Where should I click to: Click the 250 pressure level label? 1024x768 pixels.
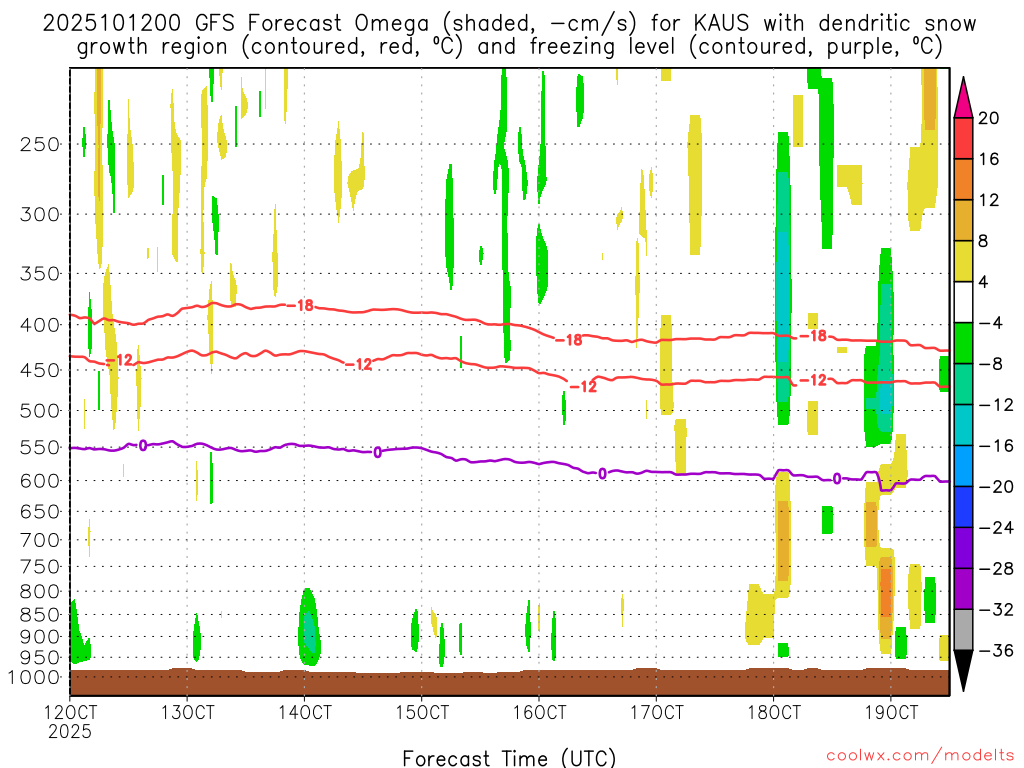(40, 144)
